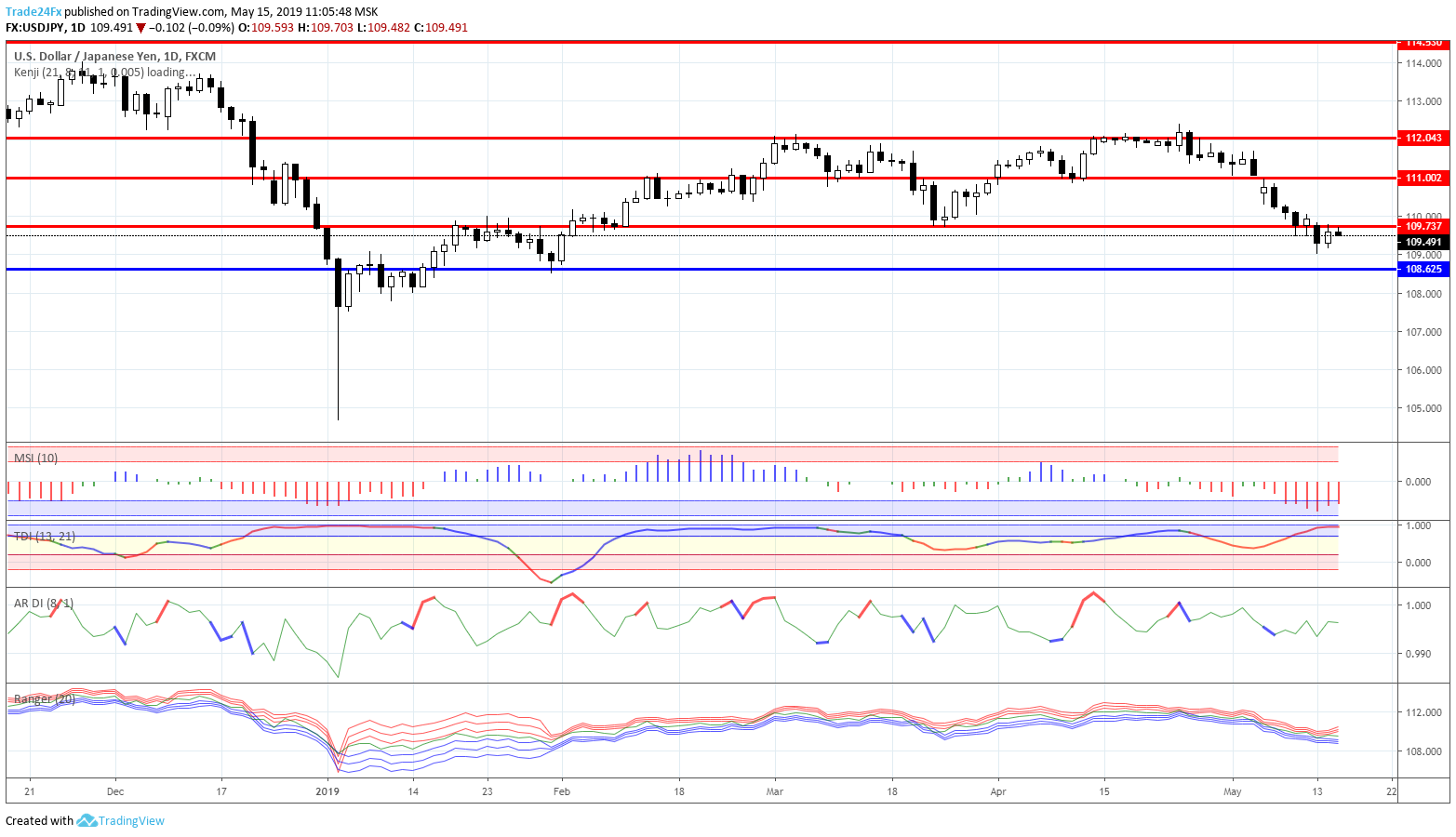Open the TradingView link in footer

coord(131,820)
